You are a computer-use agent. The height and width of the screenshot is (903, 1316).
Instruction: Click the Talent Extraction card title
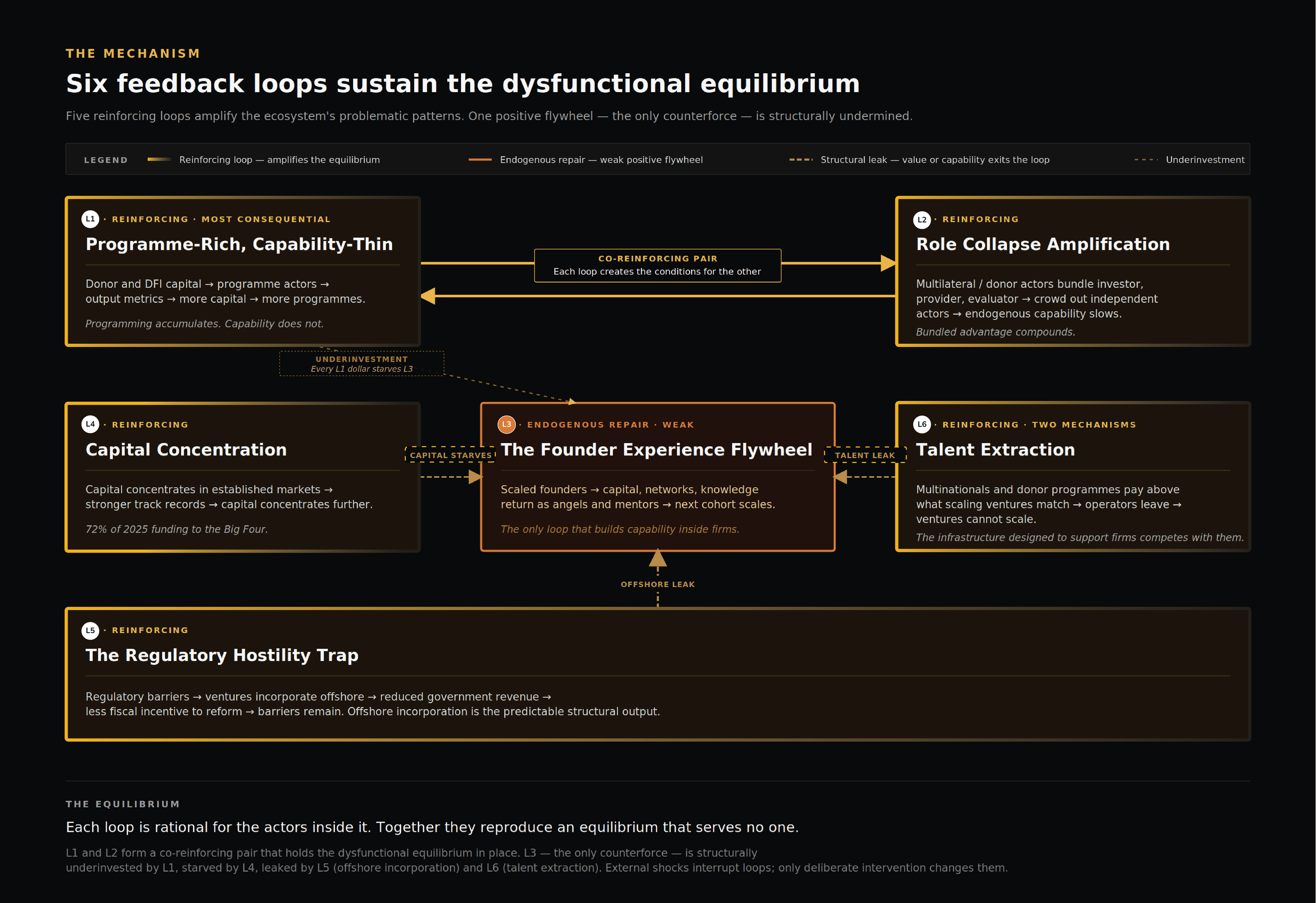pos(995,449)
